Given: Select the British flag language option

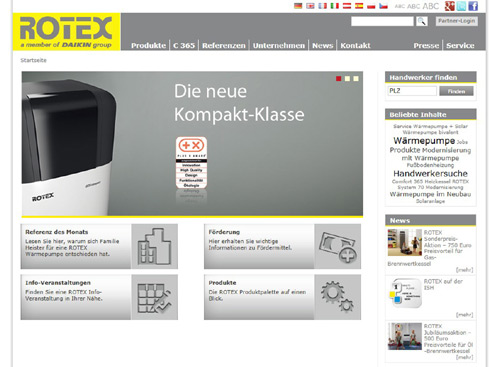Looking at the screenshot, I should (310, 6).
